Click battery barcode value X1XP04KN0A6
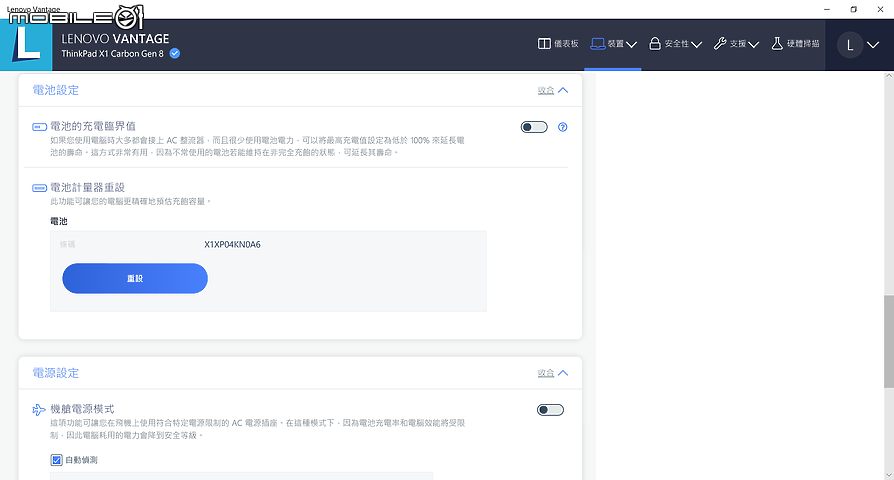The height and width of the screenshot is (480, 894). tap(233, 245)
